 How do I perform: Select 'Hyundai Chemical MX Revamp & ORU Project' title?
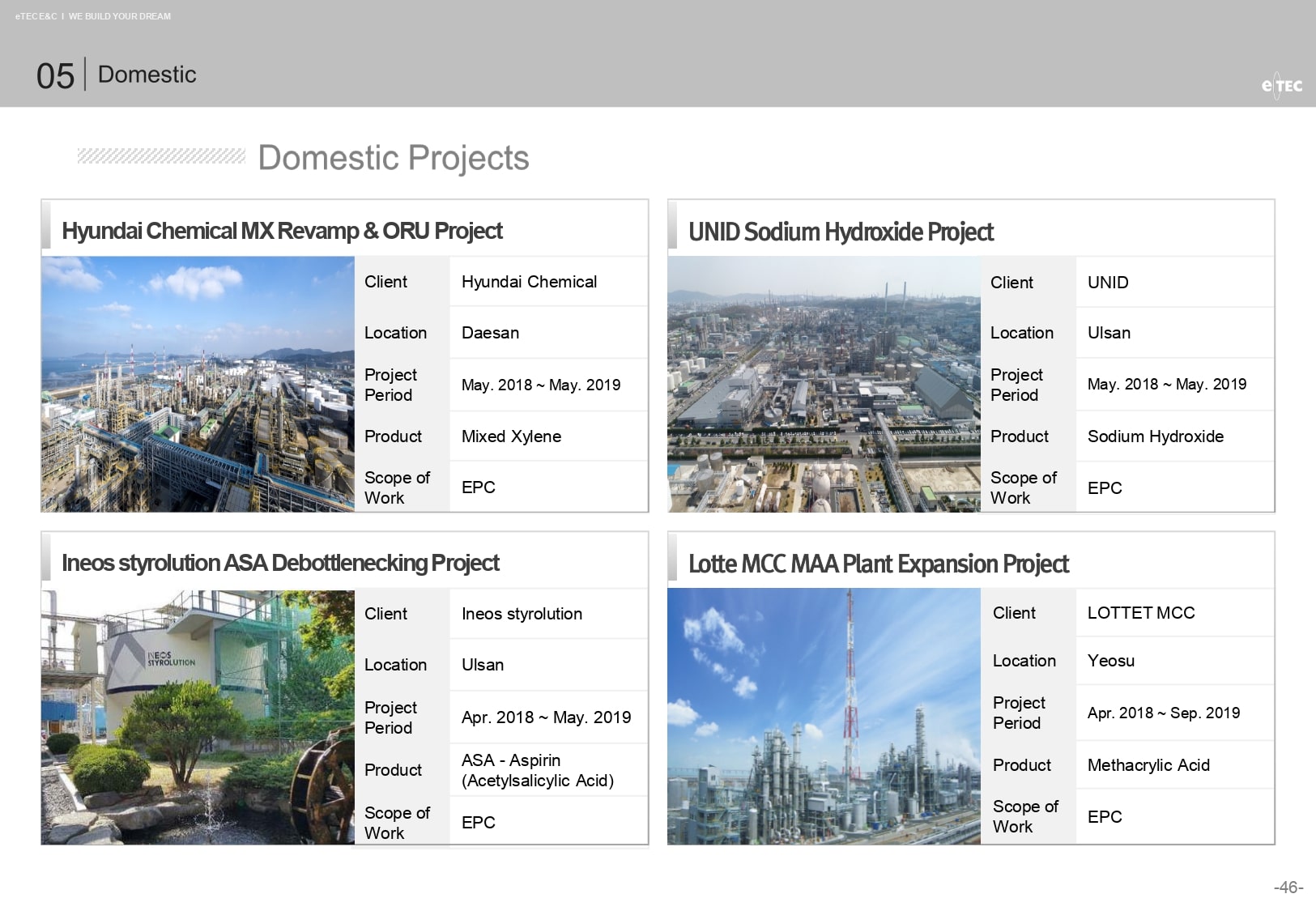pos(282,231)
